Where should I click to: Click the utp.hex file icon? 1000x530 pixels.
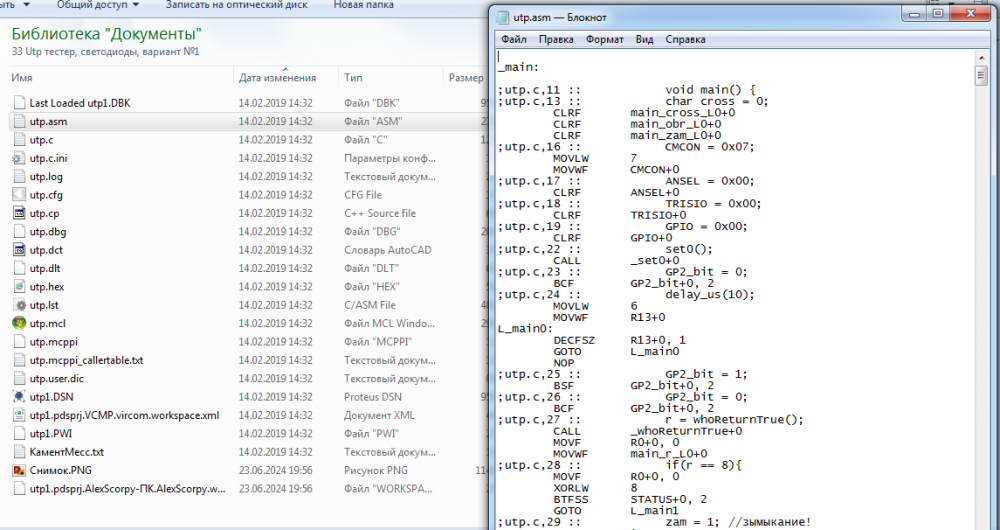tap(19, 286)
